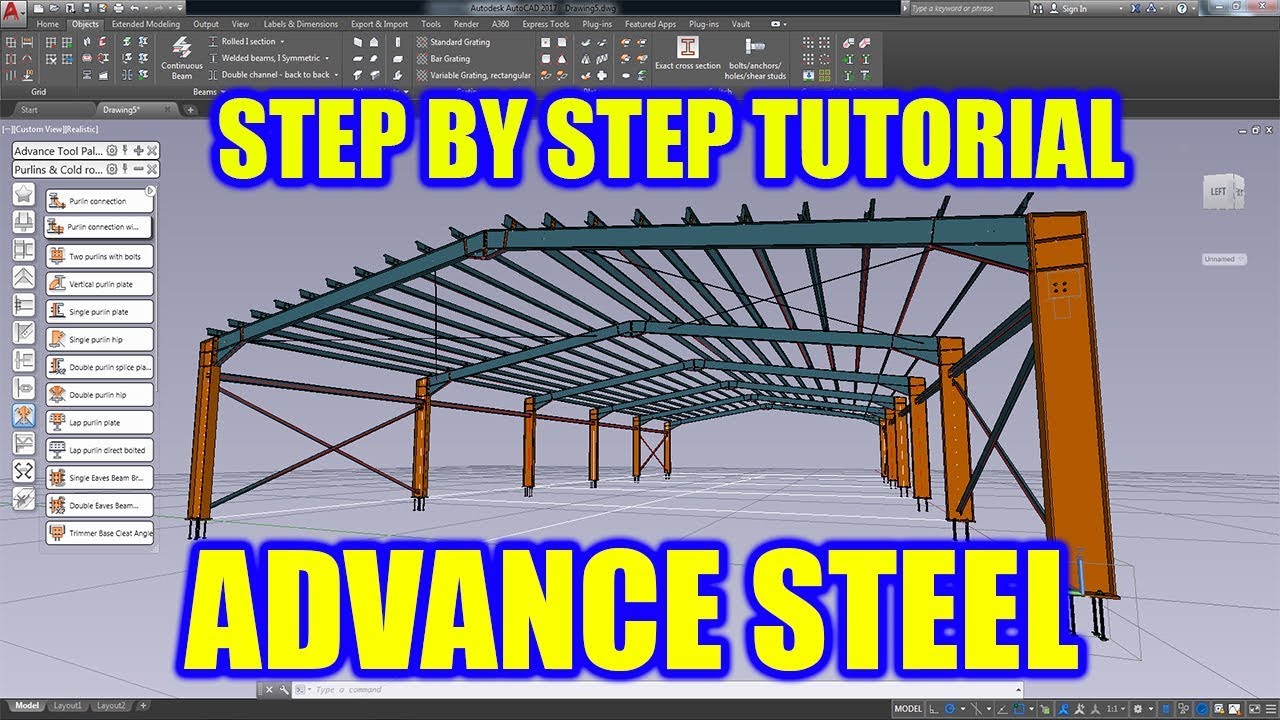Collapse Purlins palette with minus button
The height and width of the screenshot is (720, 1280).
click(139, 169)
